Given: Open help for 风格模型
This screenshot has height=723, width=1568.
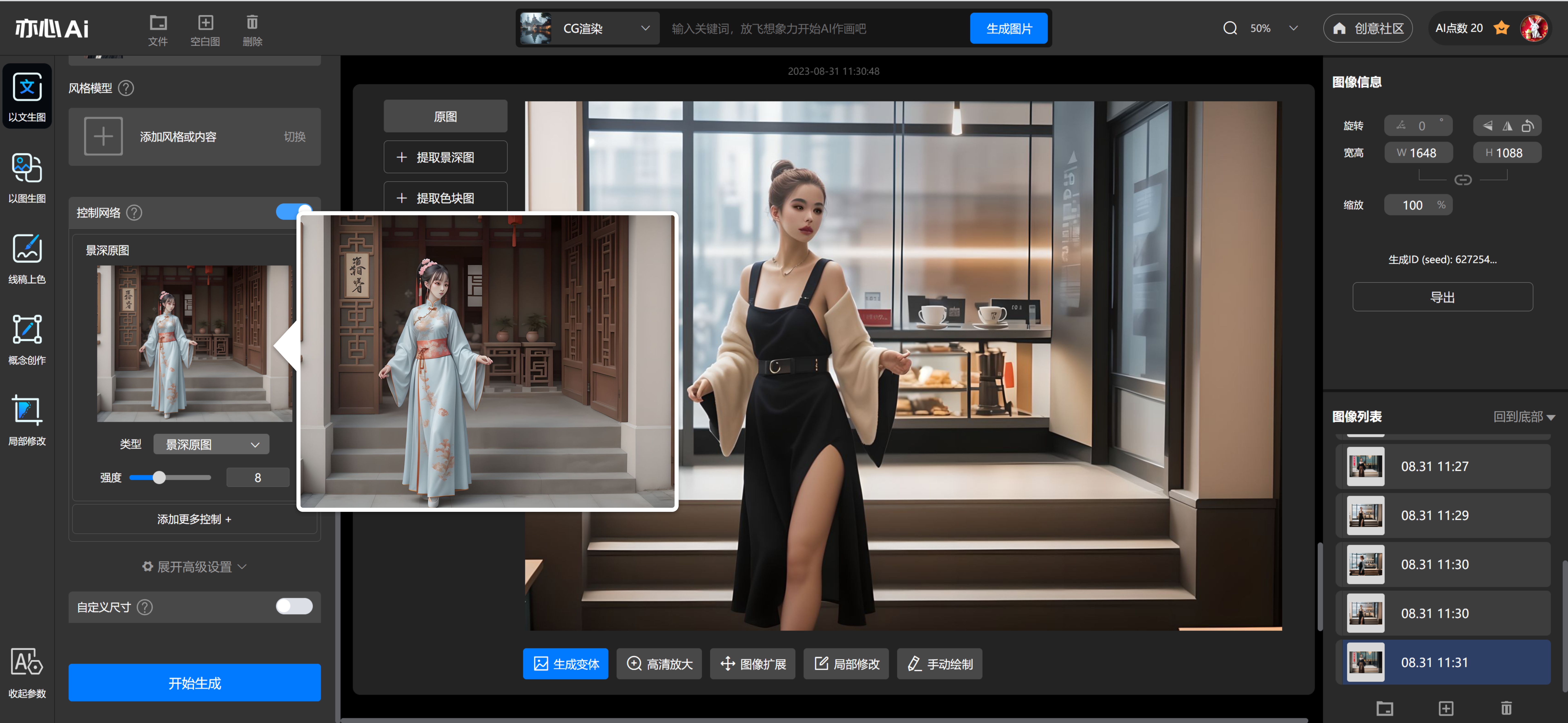Looking at the screenshot, I should pyautogui.click(x=126, y=88).
